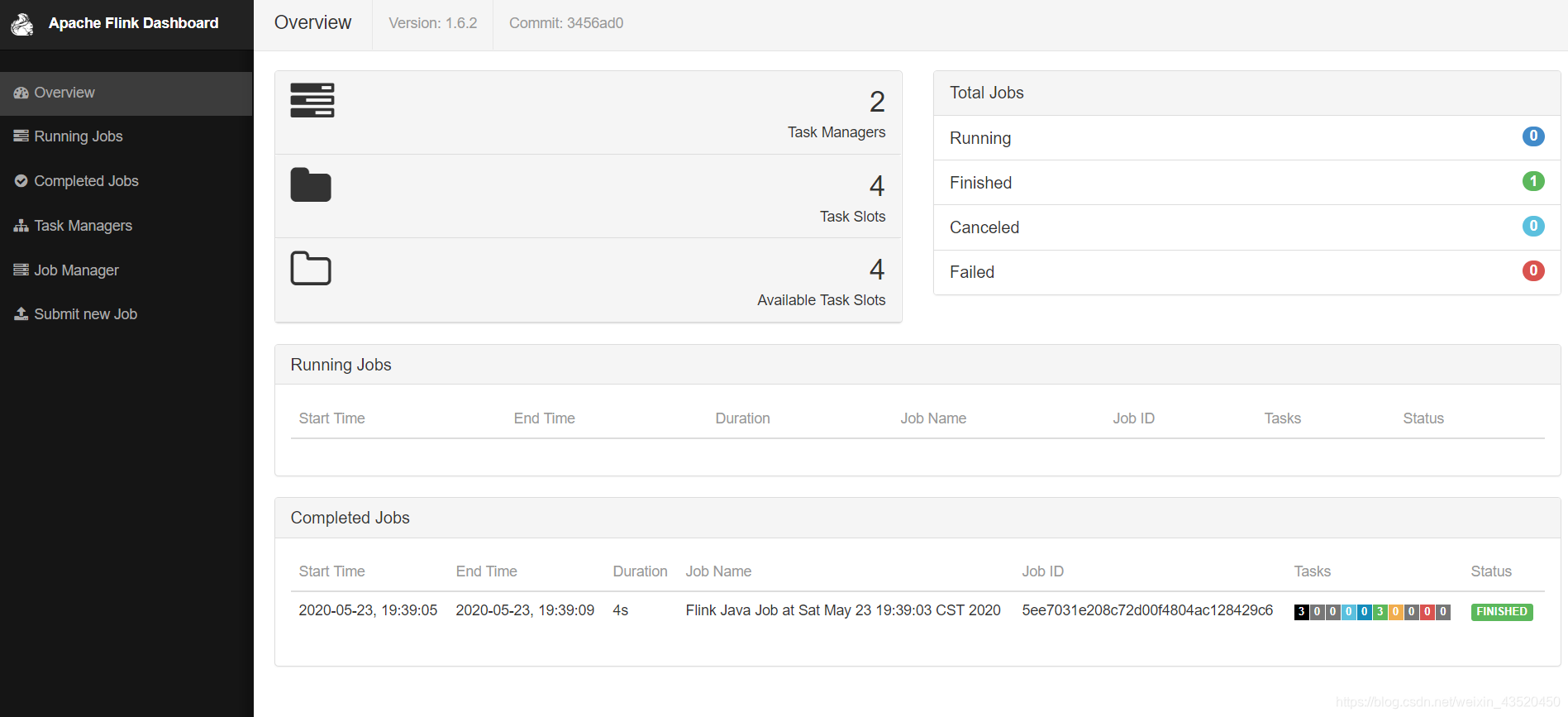Click Tasks header in Completed Jobs table
1568x717 pixels.
pyautogui.click(x=1312, y=571)
